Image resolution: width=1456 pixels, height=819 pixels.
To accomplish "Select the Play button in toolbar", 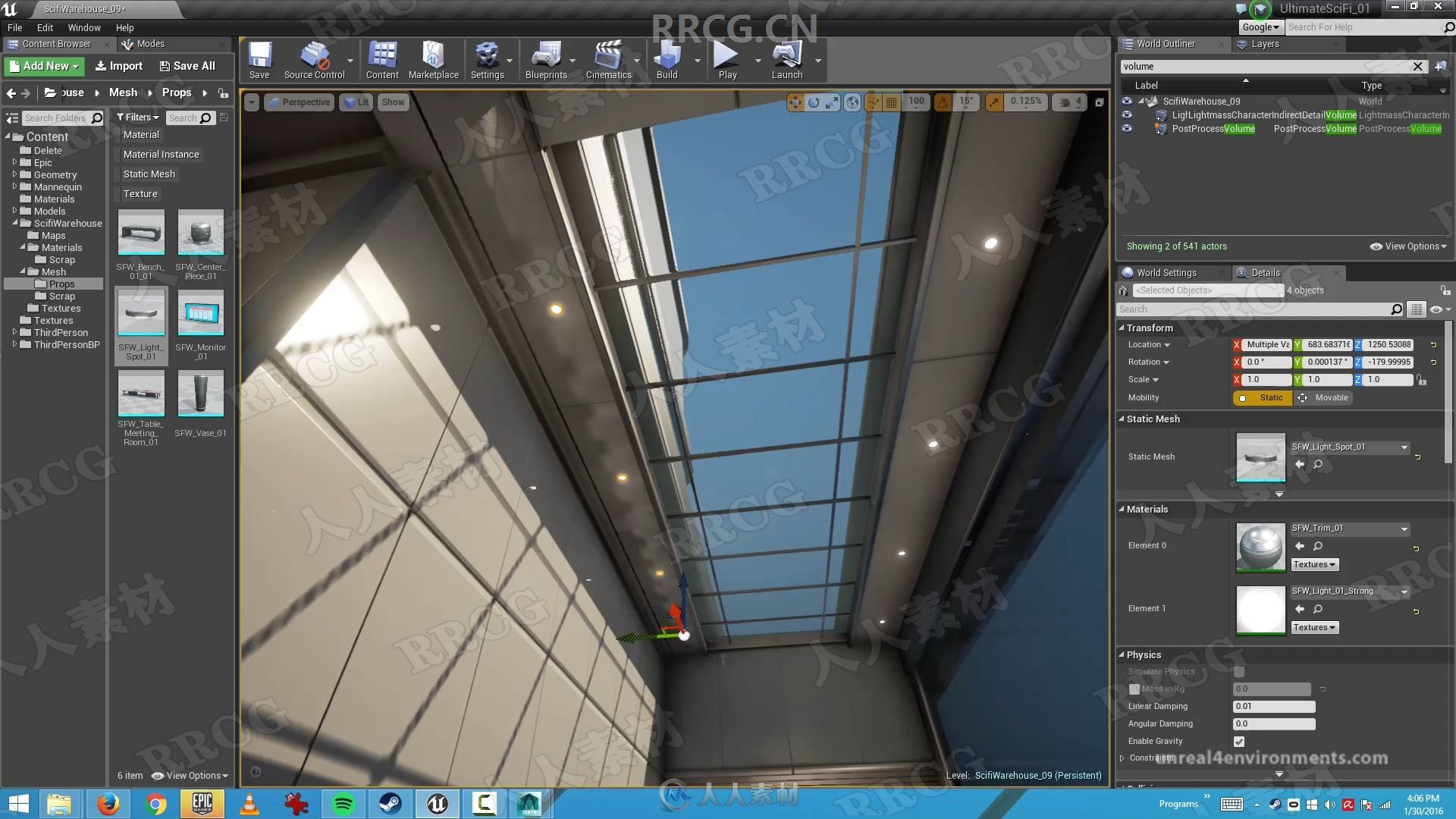I will [727, 61].
